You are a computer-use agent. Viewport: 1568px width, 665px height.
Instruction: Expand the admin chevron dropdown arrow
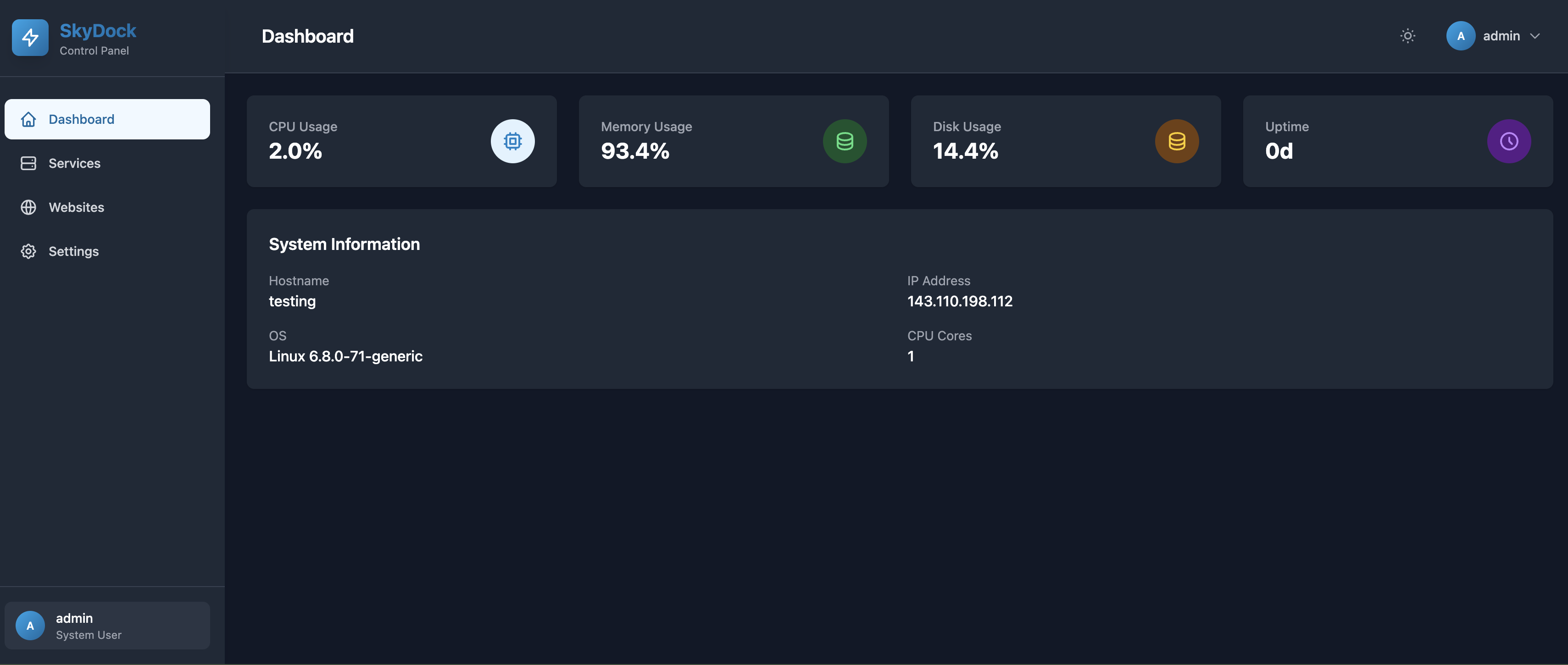pos(1535,36)
